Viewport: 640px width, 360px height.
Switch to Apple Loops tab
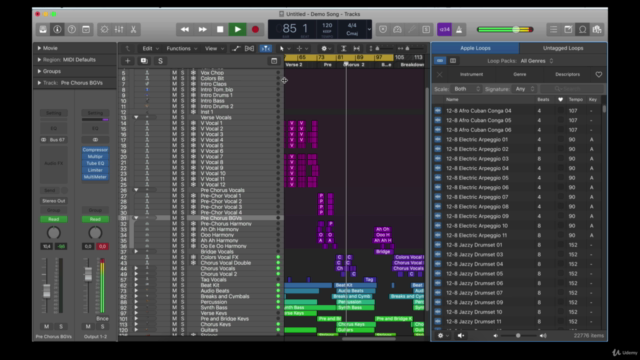pyautogui.click(x=475, y=48)
